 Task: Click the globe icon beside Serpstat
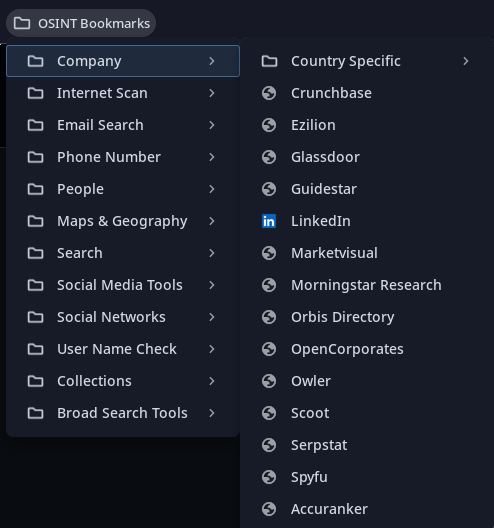tap(269, 445)
